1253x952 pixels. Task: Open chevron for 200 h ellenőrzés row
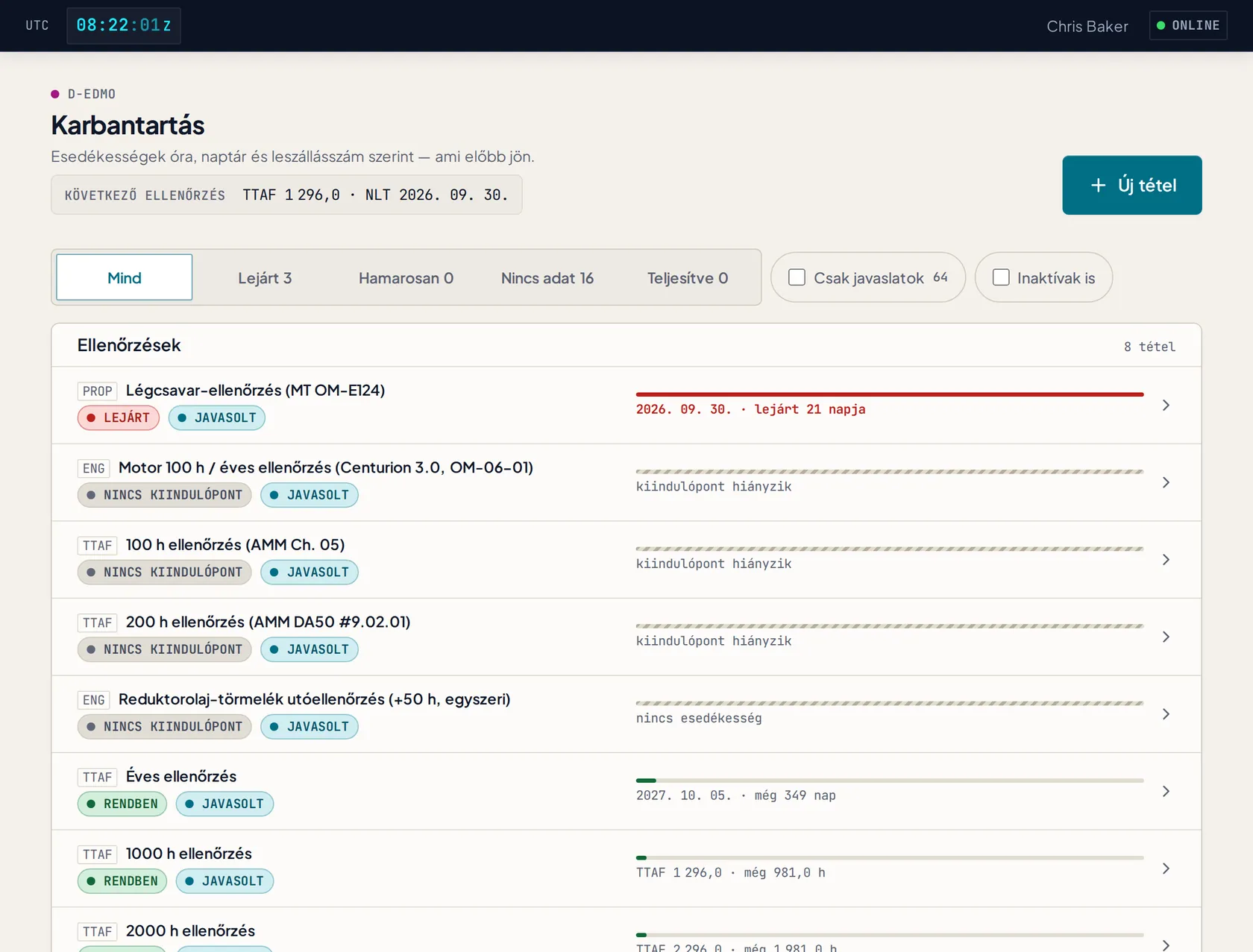coord(1166,637)
